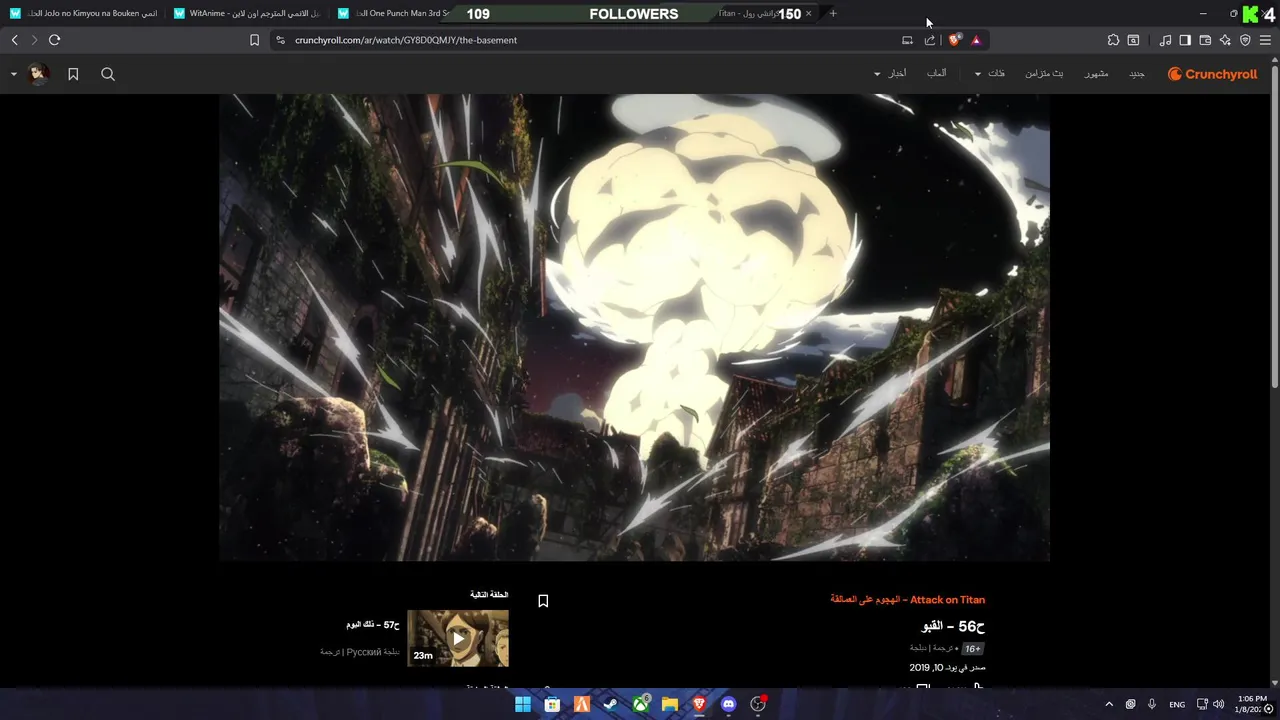Click the ENG language indicator
Viewport: 1280px width, 720px height.
click(x=1177, y=704)
